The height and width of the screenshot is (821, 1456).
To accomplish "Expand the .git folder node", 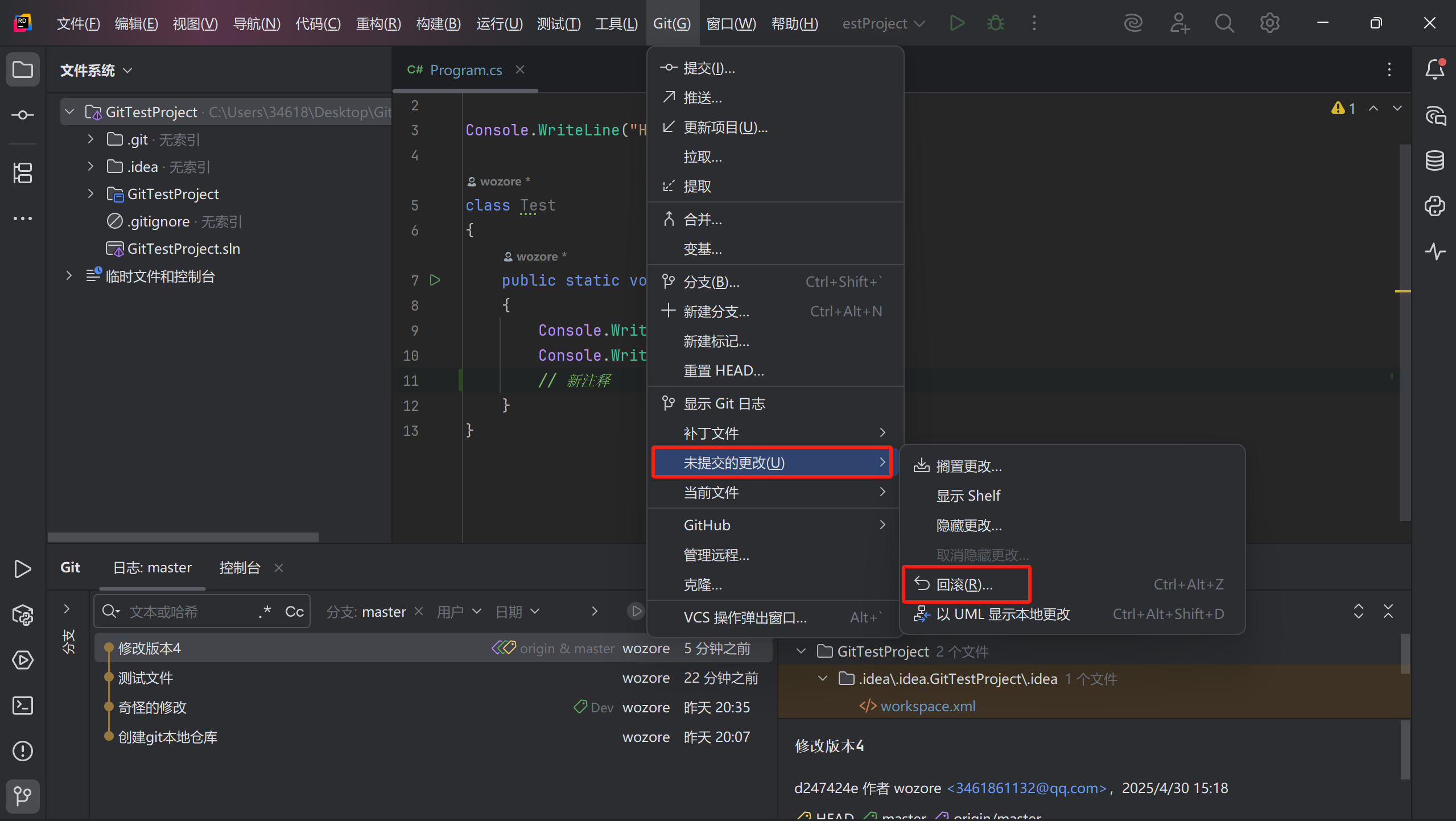I will tap(90, 139).
